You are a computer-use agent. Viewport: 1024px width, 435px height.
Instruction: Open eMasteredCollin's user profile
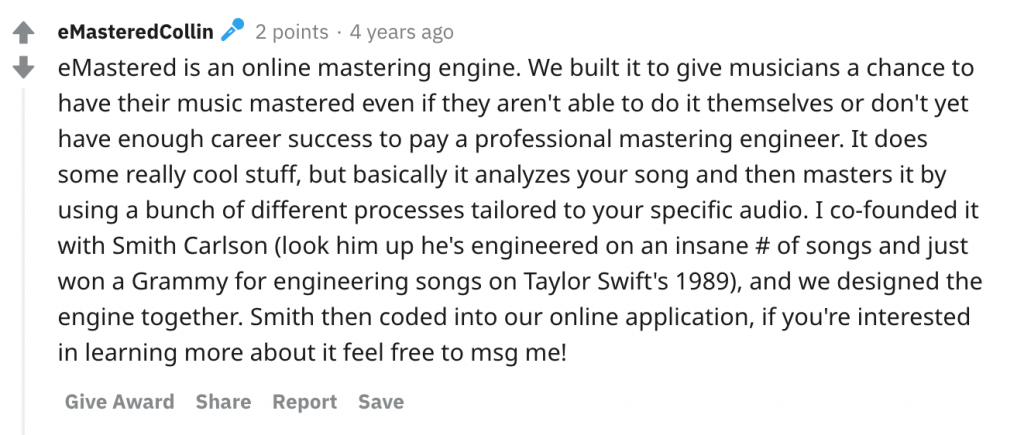(135, 31)
